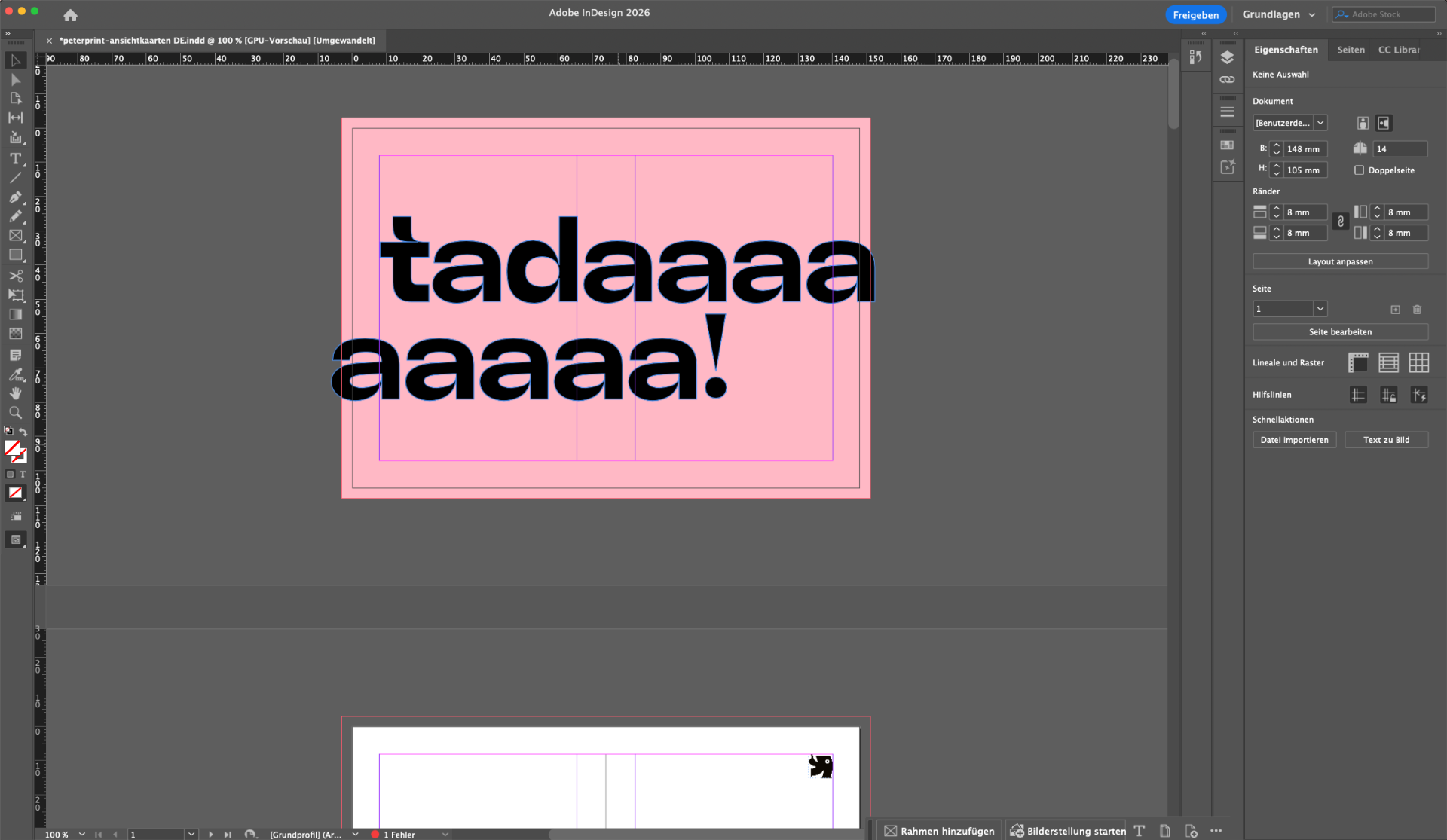Image resolution: width=1447 pixels, height=840 pixels.
Task: Toggle document grid icon
Action: click(x=1419, y=363)
